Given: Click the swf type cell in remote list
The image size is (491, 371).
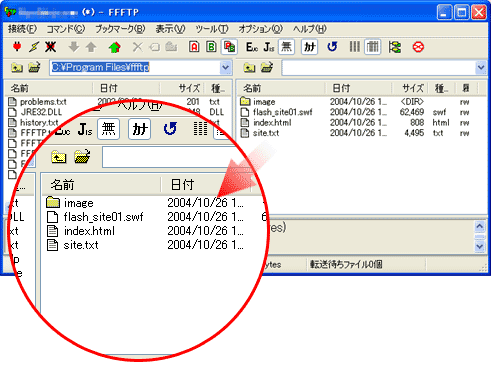Looking at the screenshot, I should [x=439, y=112].
